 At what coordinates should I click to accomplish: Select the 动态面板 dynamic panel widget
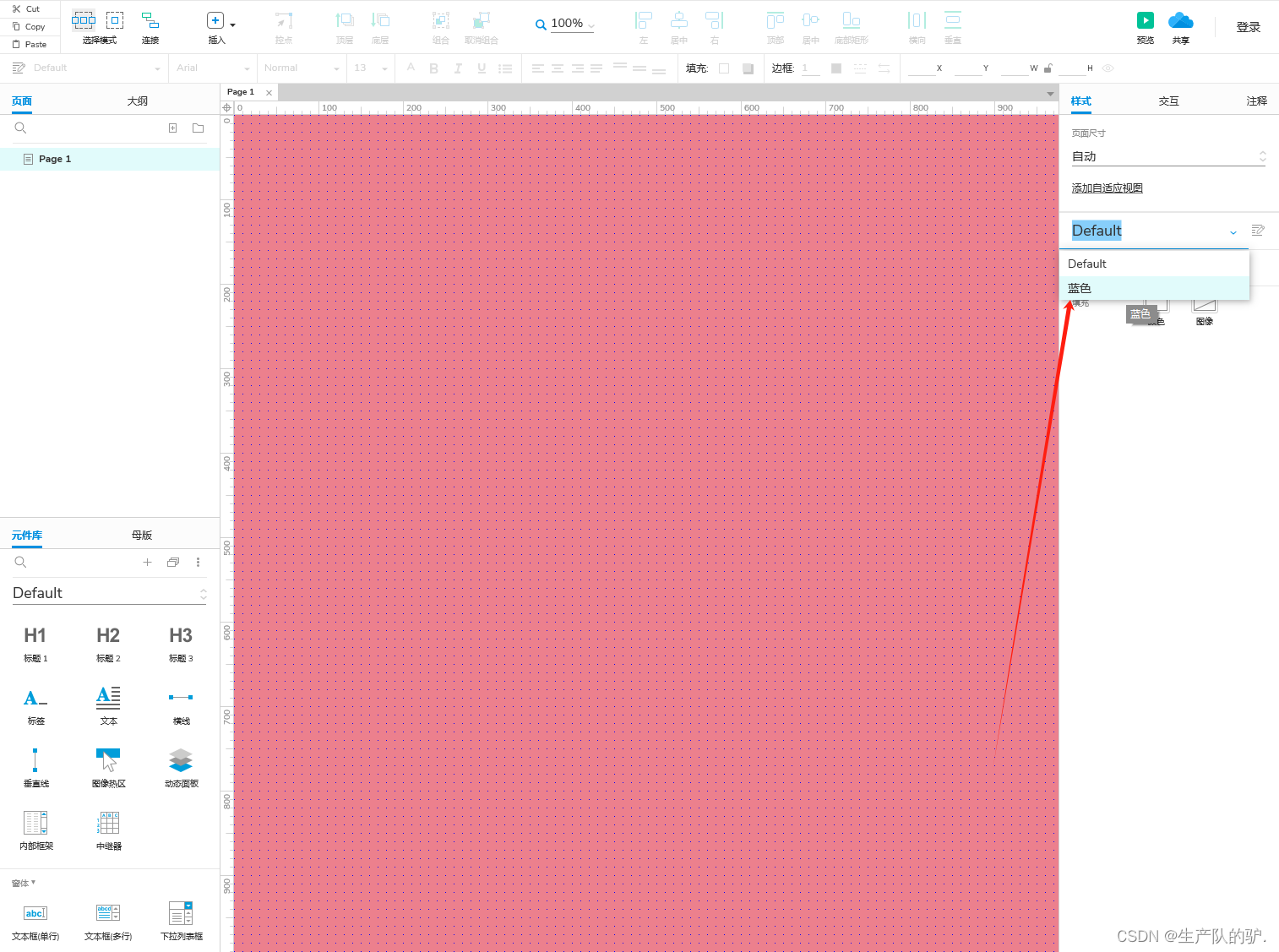coord(181,768)
